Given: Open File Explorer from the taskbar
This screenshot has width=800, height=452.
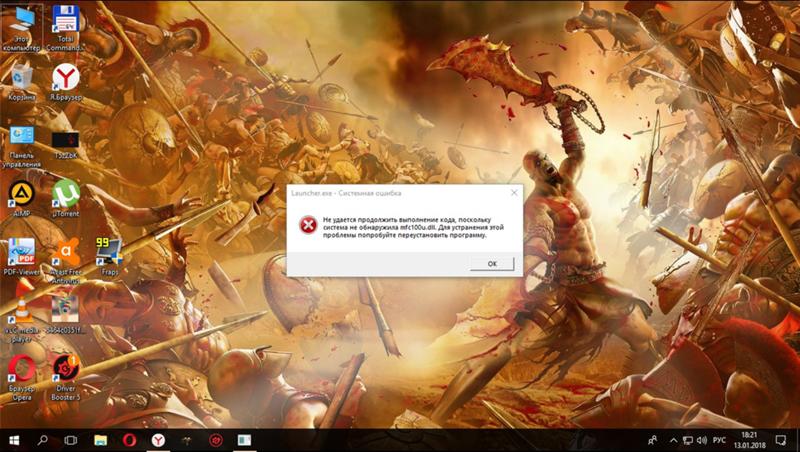Looking at the screenshot, I should click(x=101, y=440).
